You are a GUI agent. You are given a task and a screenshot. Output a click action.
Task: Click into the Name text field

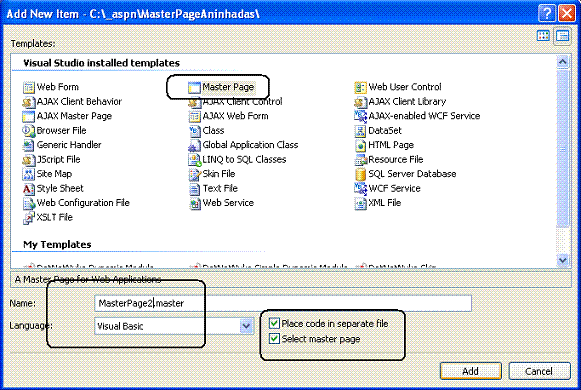[x=283, y=303]
